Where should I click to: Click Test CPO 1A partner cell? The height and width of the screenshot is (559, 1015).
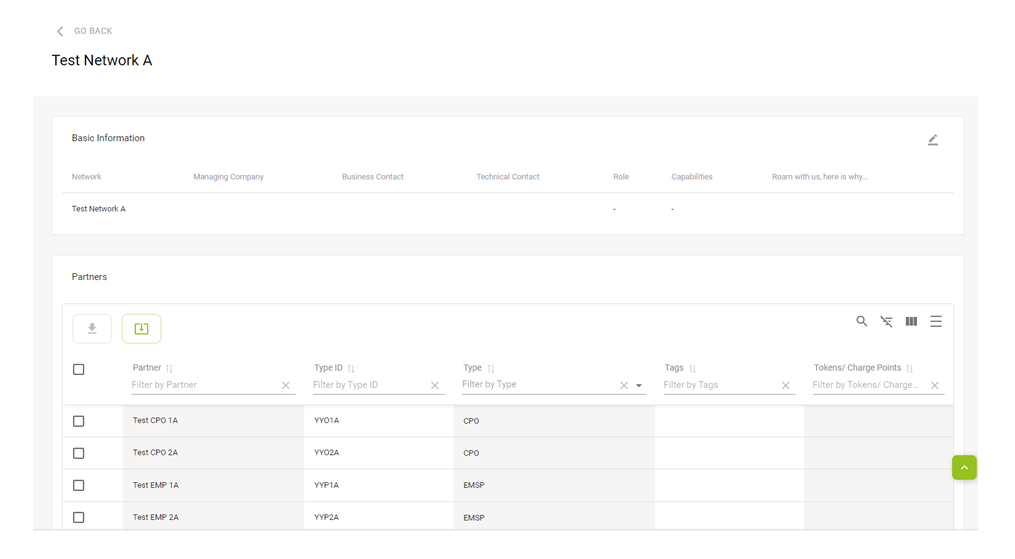click(214, 421)
